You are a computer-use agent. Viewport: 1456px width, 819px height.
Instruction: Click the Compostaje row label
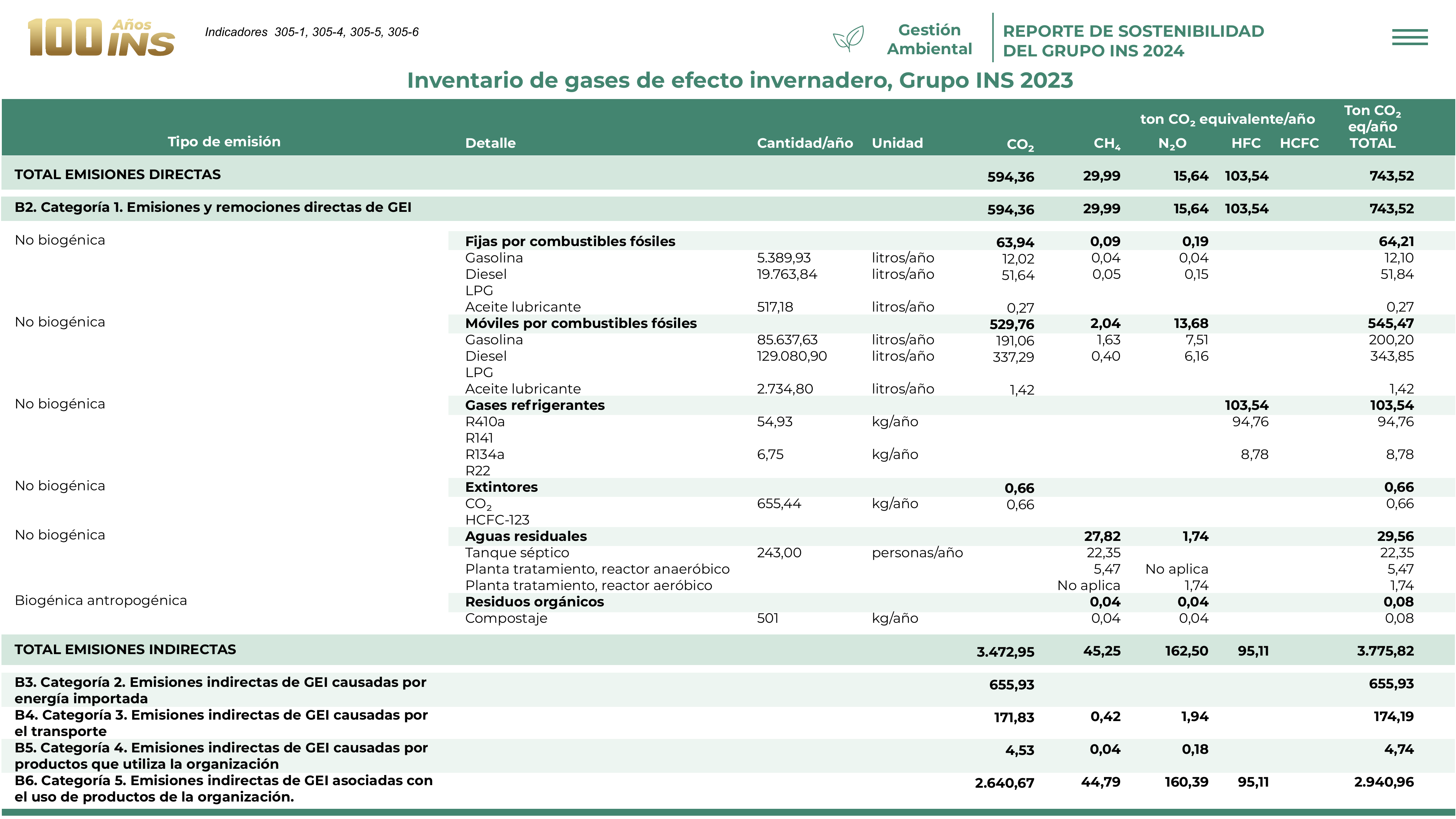[506, 618]
